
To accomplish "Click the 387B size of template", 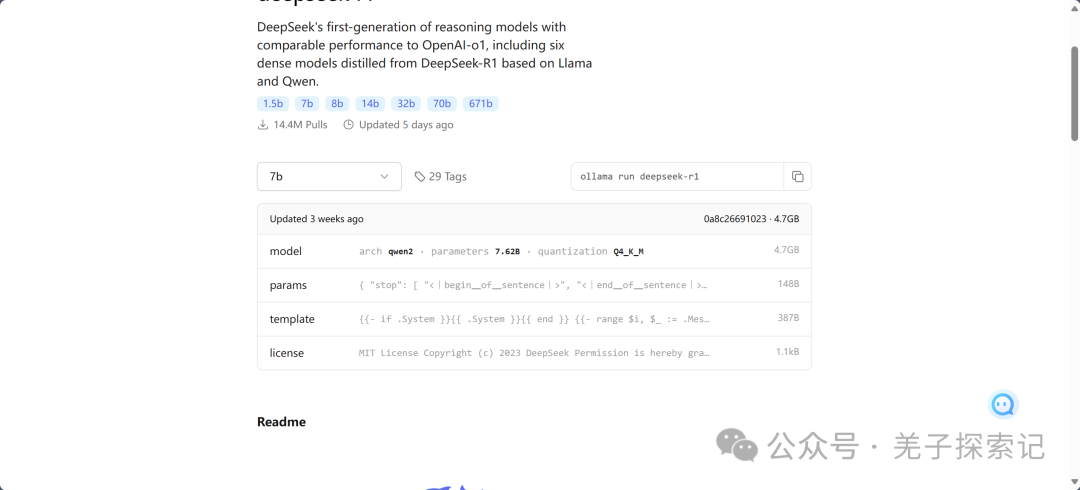I will tap(788, 318).
